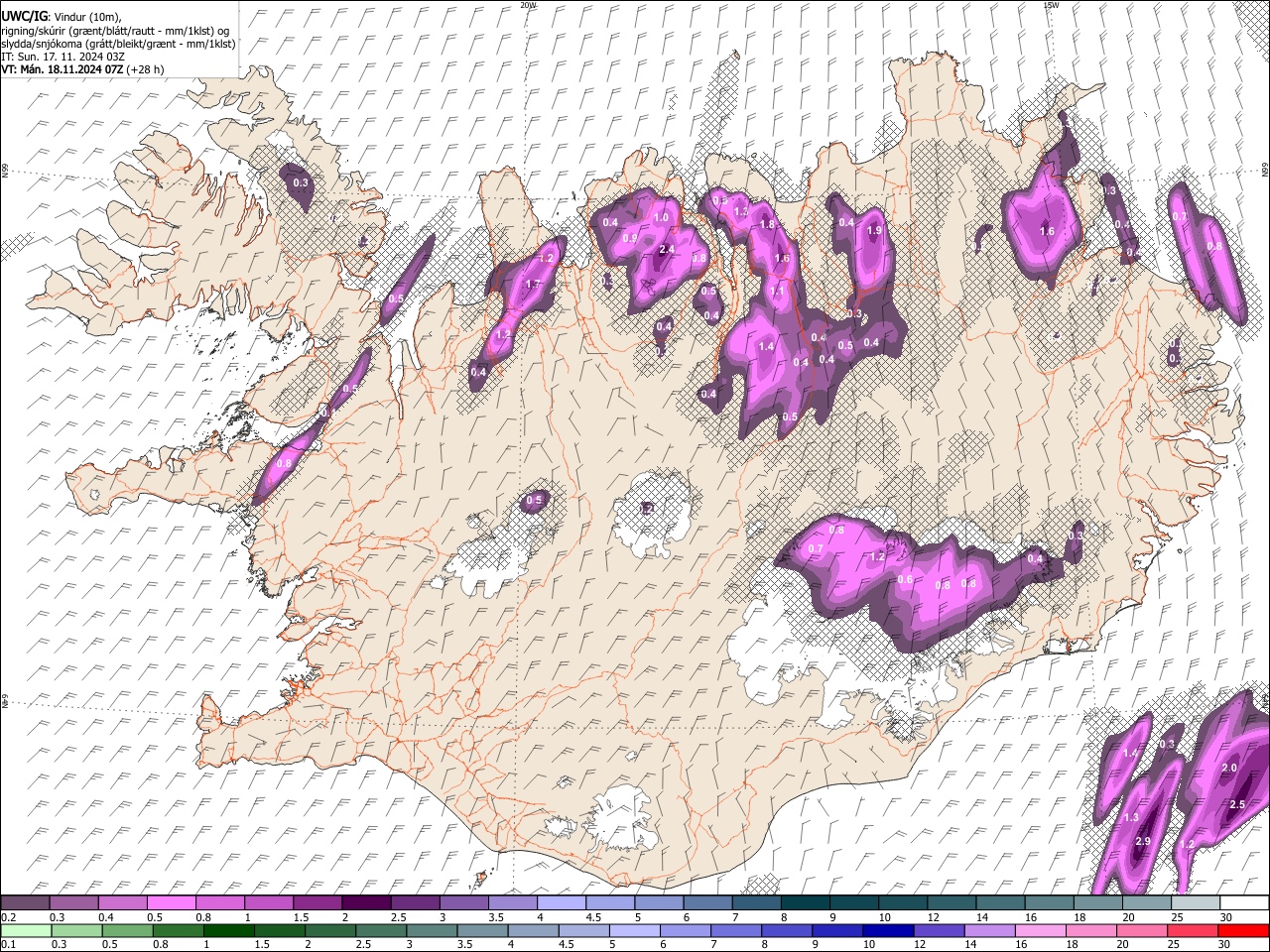The image size is (1270, 952).
Task: Pick the light pink 16 swatch, bottom legend
Action: tap(1041, 930)
